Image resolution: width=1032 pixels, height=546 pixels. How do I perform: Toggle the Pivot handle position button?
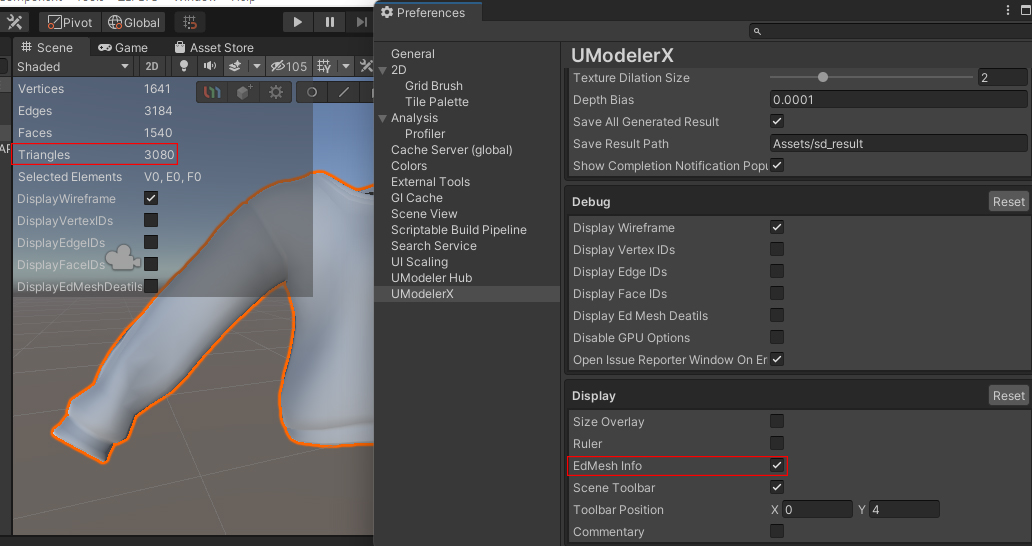pyautogui.click(x=70, y=22)
